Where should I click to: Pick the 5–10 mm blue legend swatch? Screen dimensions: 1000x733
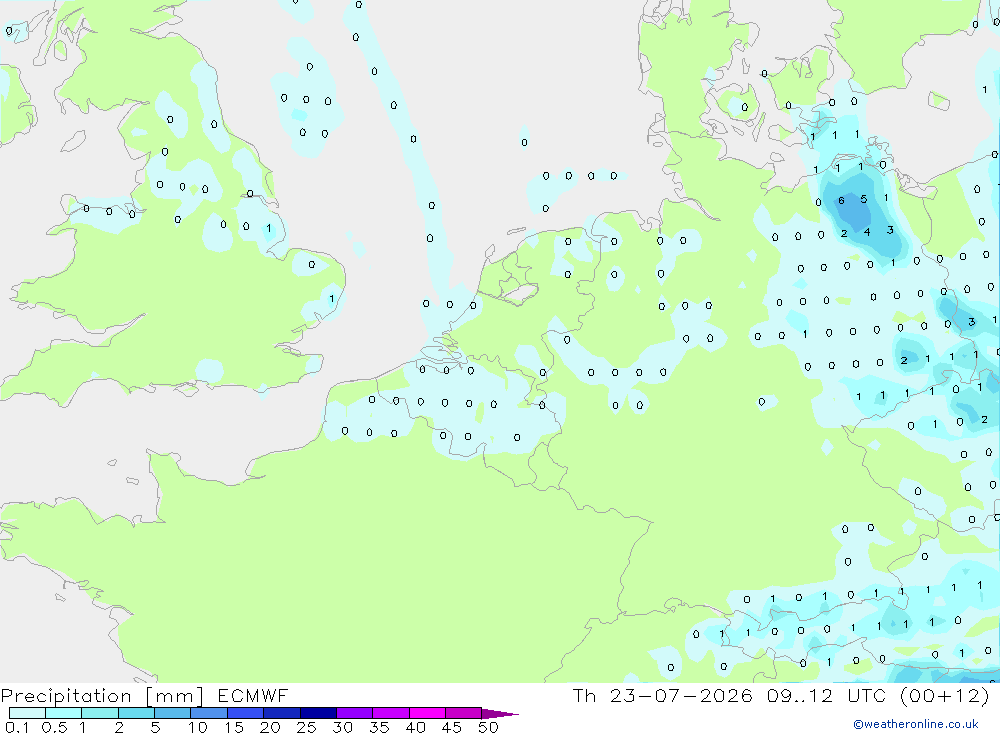pyautogui.click(x=173, y=713)
